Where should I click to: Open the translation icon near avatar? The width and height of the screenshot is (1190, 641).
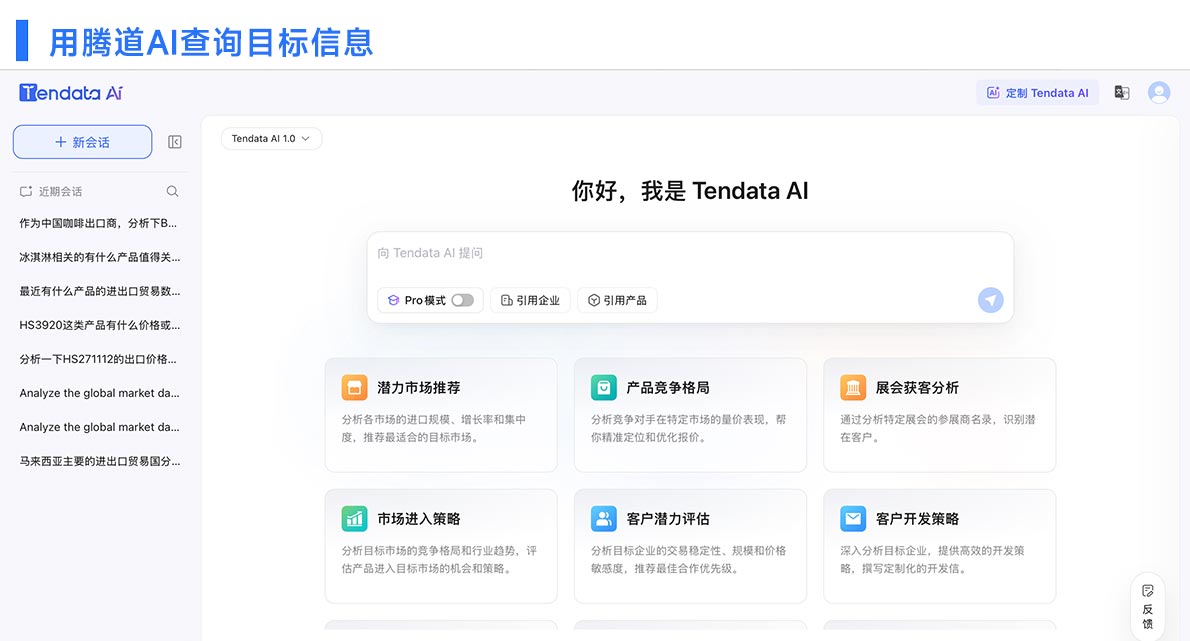[x=1121, y=92]
